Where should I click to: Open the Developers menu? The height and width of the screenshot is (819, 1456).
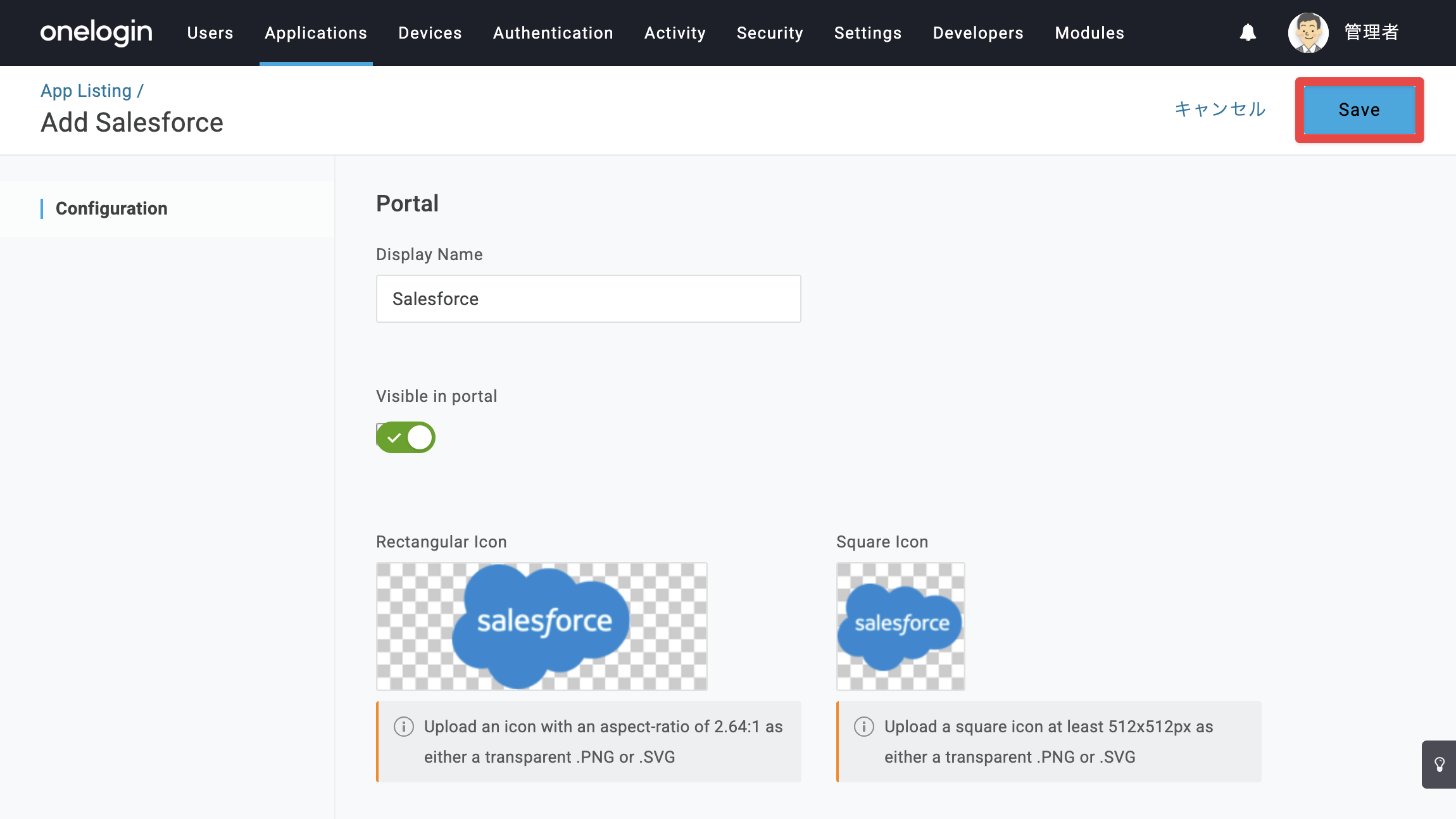click(978, 33)
